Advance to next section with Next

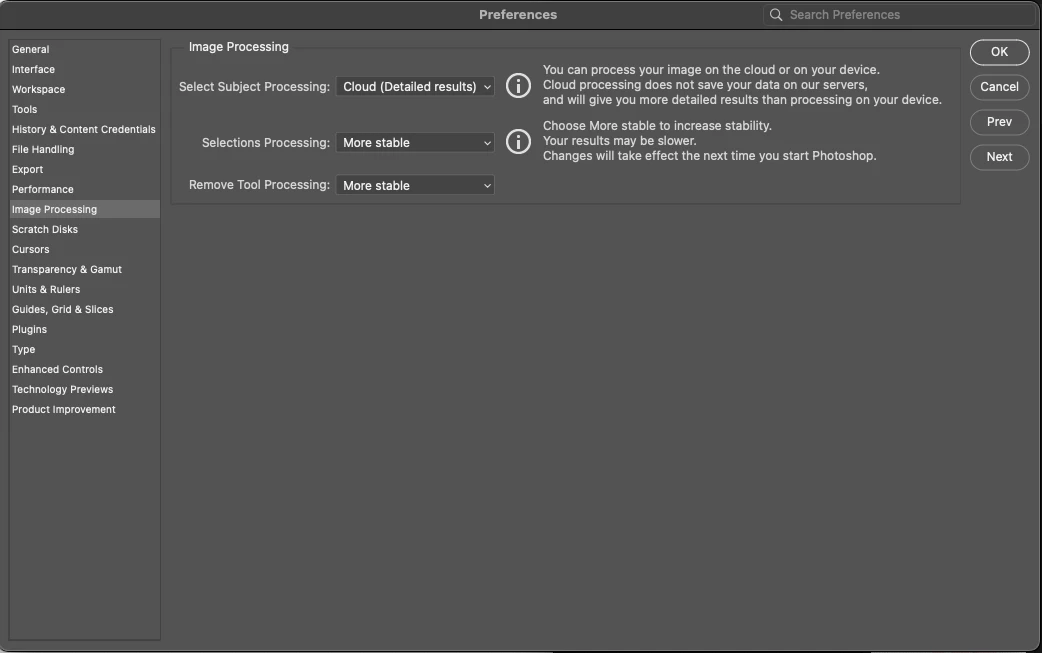coord(999,157)
